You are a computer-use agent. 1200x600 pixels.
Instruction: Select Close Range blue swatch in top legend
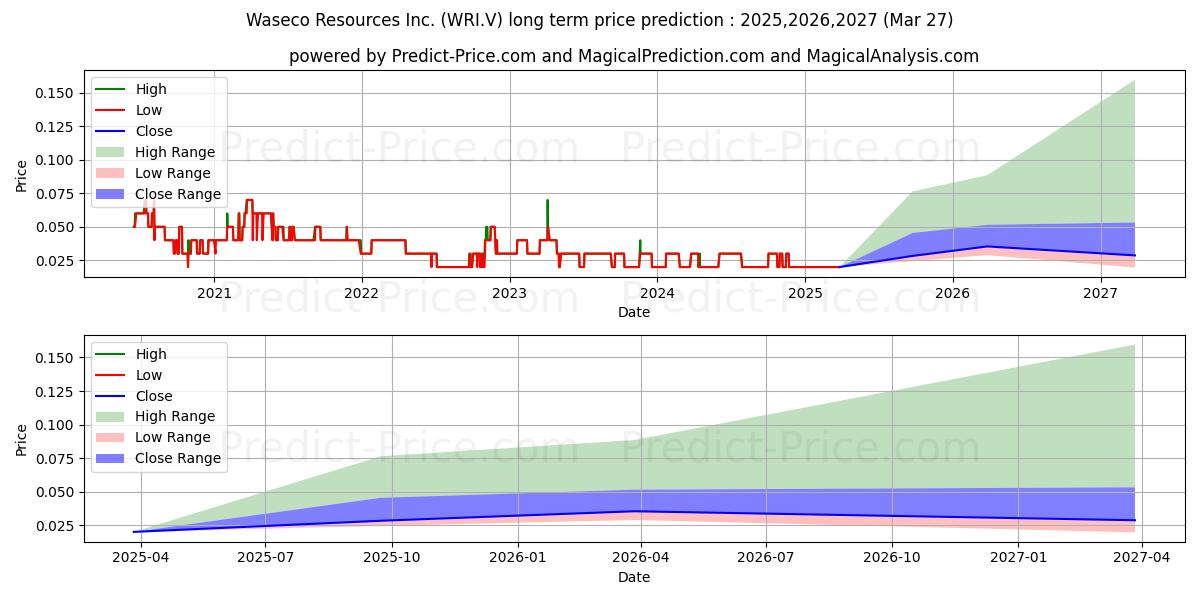[x=113, y=195]
